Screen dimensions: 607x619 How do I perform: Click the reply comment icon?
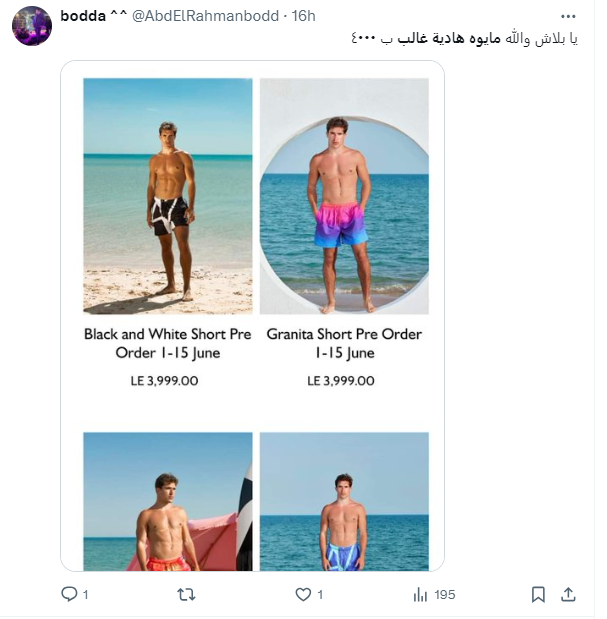69,594
